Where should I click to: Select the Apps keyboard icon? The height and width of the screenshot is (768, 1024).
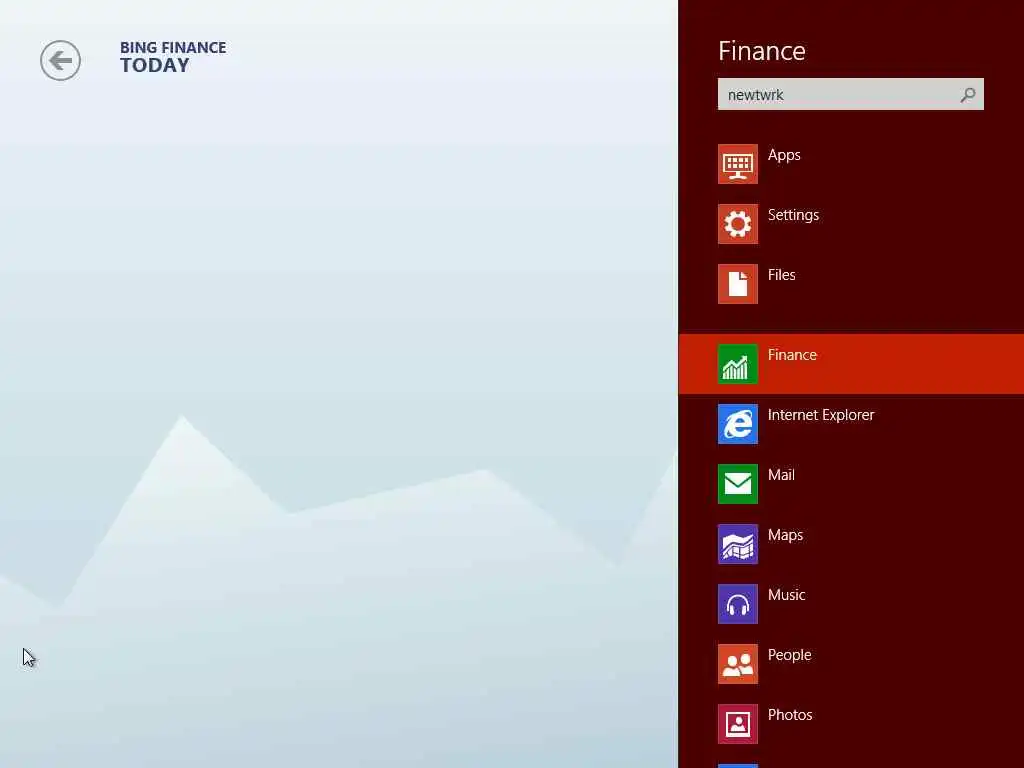(738, 164)
